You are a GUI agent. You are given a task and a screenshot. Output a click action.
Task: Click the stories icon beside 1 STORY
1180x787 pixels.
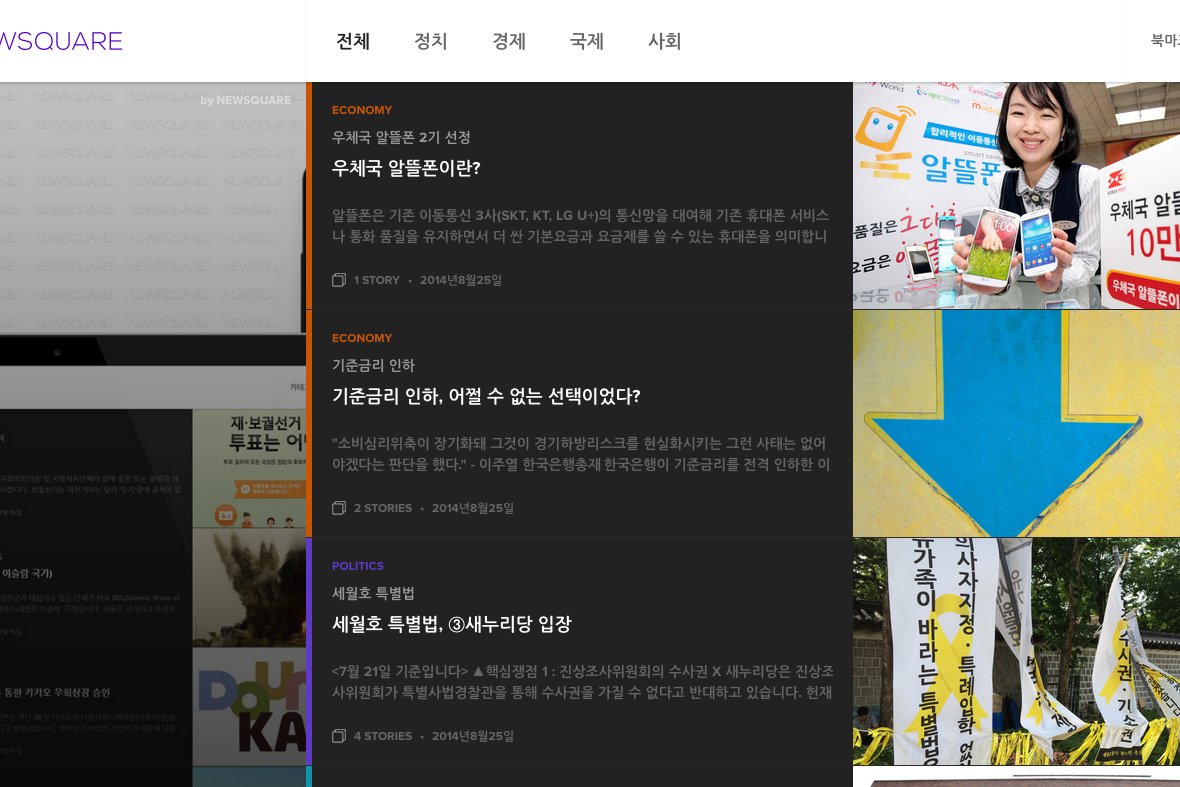coord(339,280)
